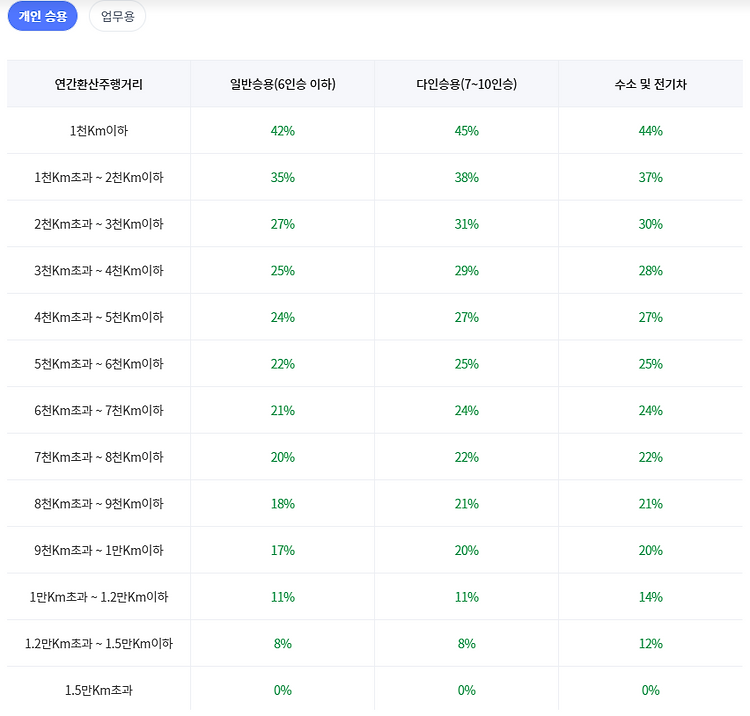Click the 다인승용(7~10인승) column header
This screenshot has width=750, height=716.
pos(466,84)
